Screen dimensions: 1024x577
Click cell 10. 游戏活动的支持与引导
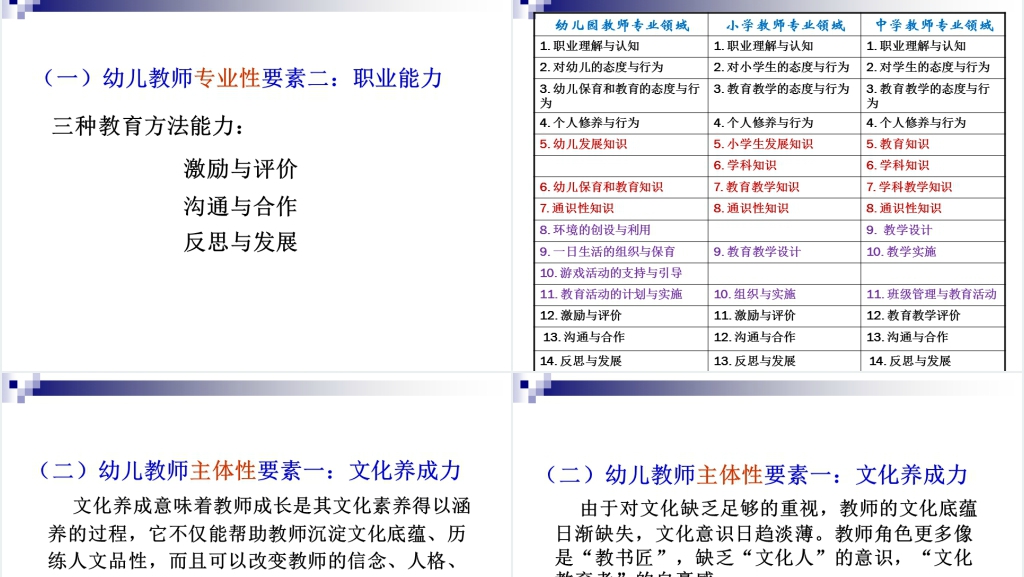click(x=622, y=273)
